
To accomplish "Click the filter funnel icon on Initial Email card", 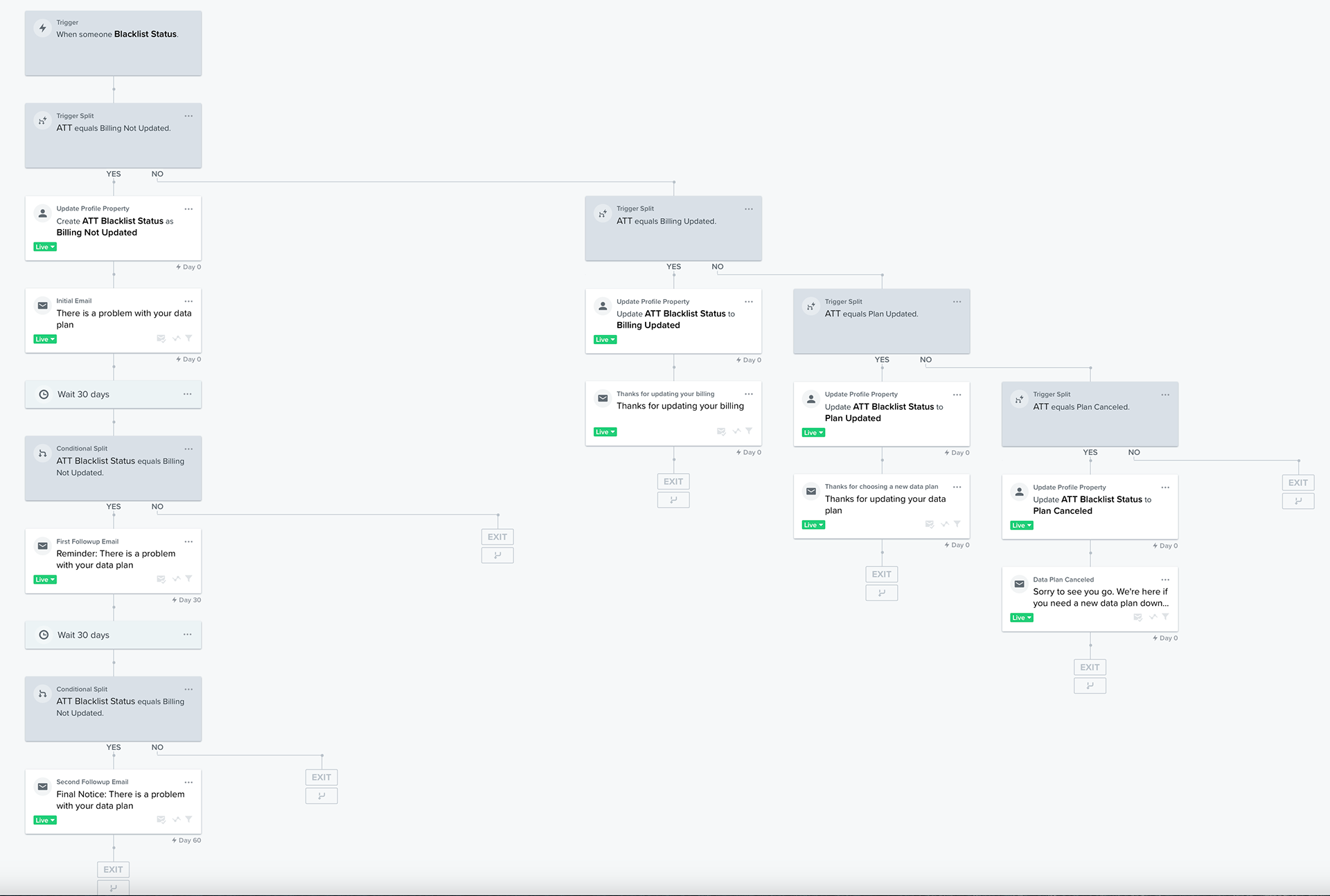I will tap(188, 339).
